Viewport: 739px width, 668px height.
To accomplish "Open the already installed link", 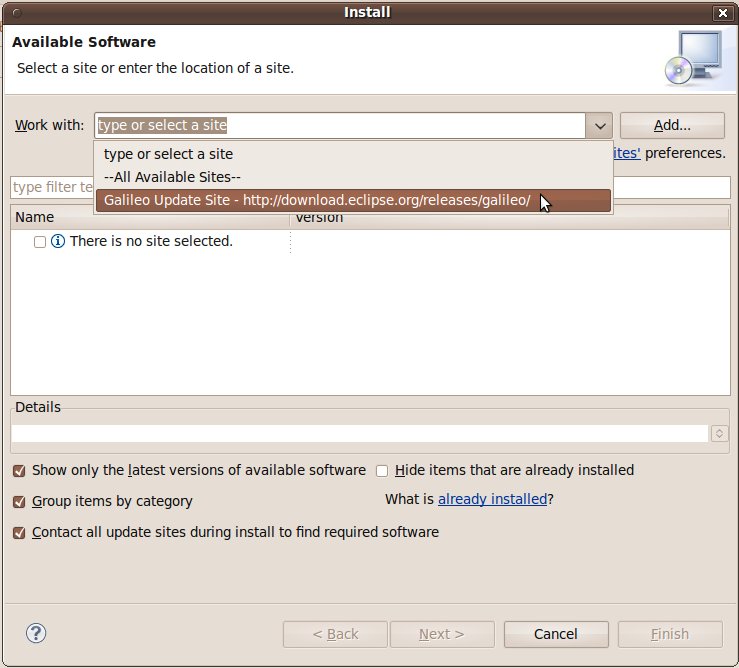I will tap(492, 499).
